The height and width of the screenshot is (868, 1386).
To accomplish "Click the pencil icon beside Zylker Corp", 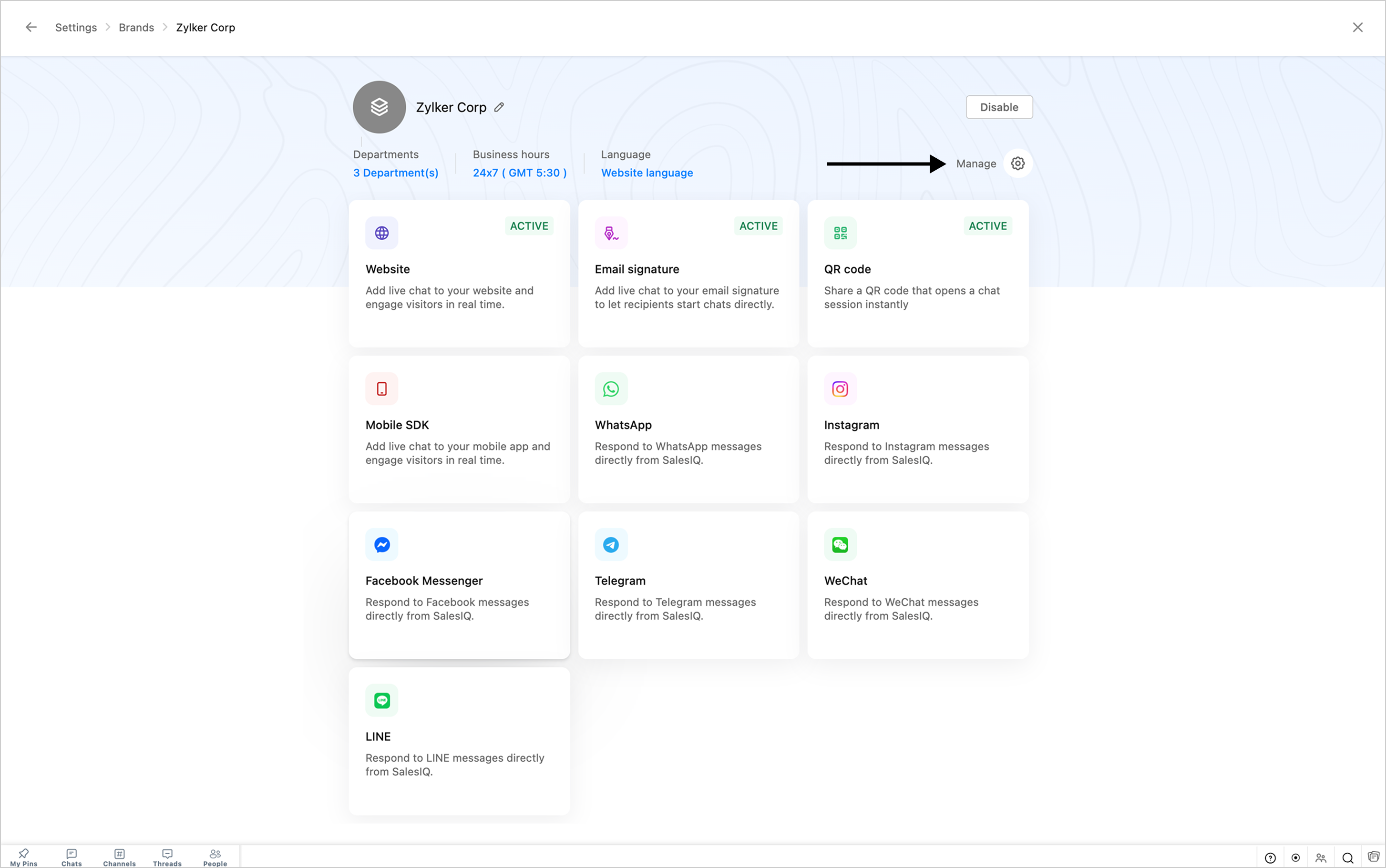I will click(499, 107).
